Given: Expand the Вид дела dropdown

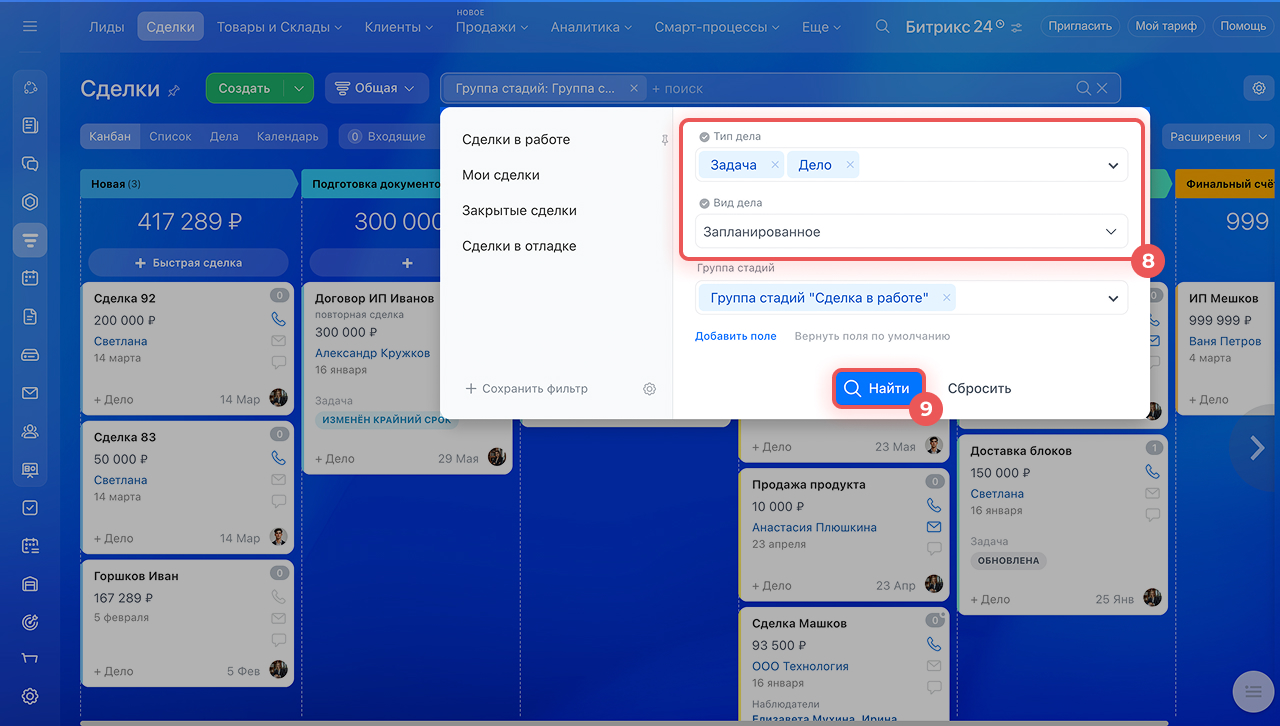Looking at the screenshot, I should 1111,232.
